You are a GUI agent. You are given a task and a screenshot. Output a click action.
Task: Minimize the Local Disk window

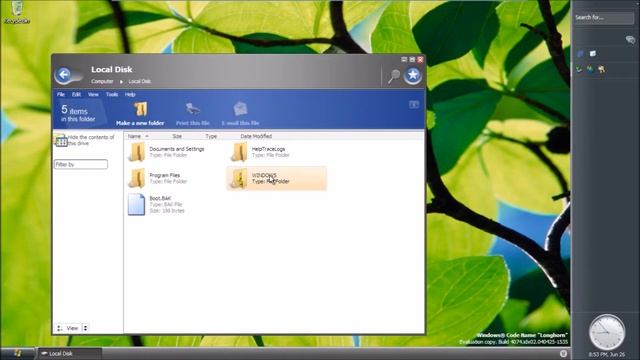coord(404,60)
